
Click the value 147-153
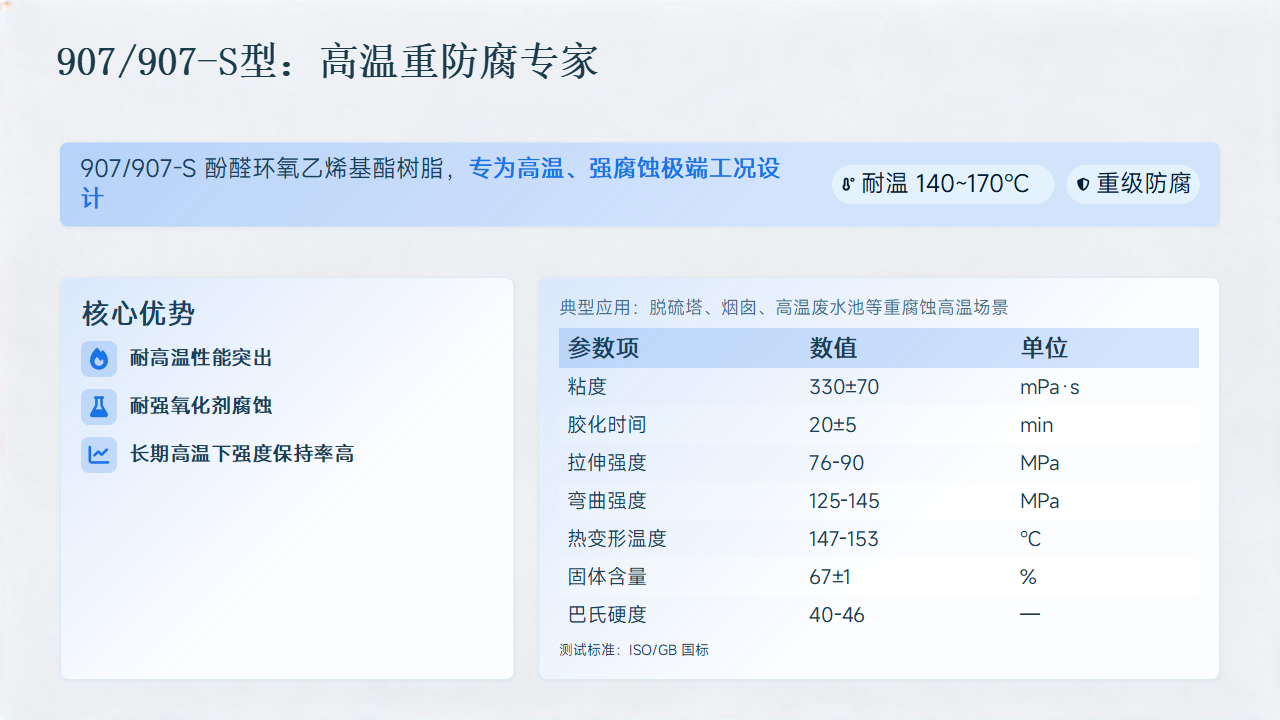coord(844,539)
